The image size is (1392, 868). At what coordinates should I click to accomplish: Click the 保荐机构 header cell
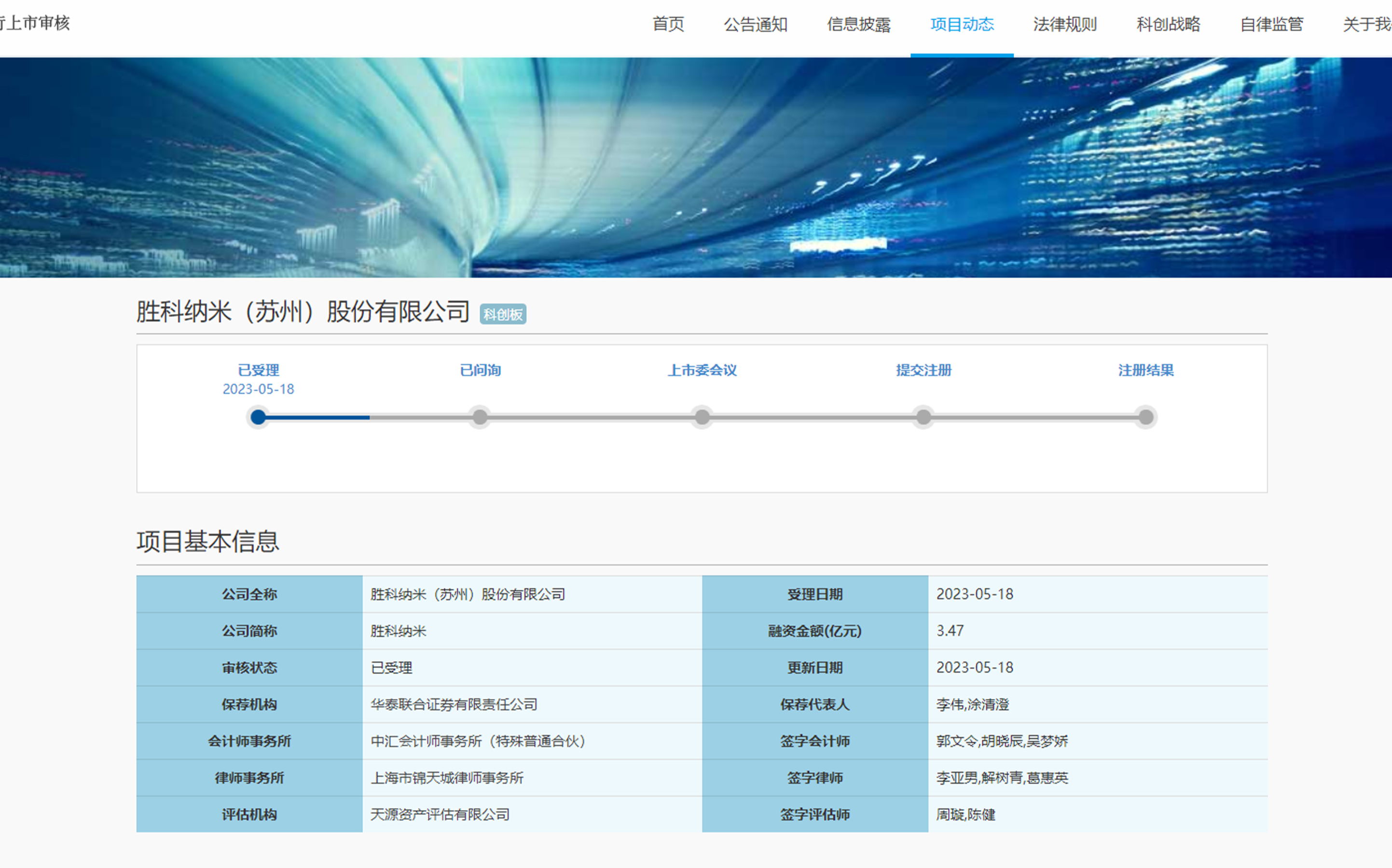249,705
